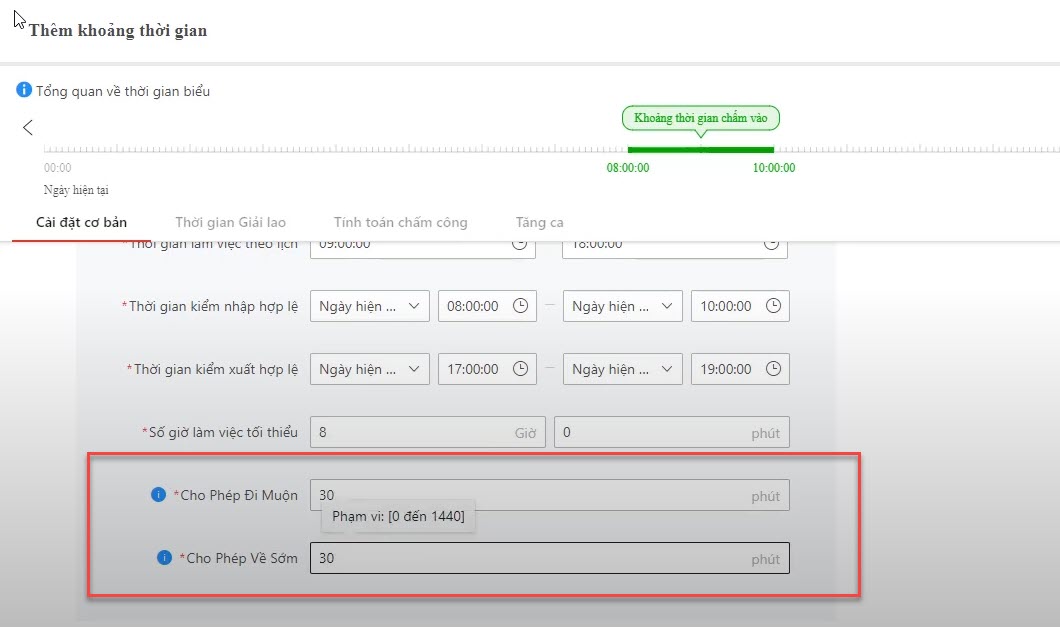The image size is (1060, 627).
Task: Go to the Tăng ca tab
Action: 539,222
